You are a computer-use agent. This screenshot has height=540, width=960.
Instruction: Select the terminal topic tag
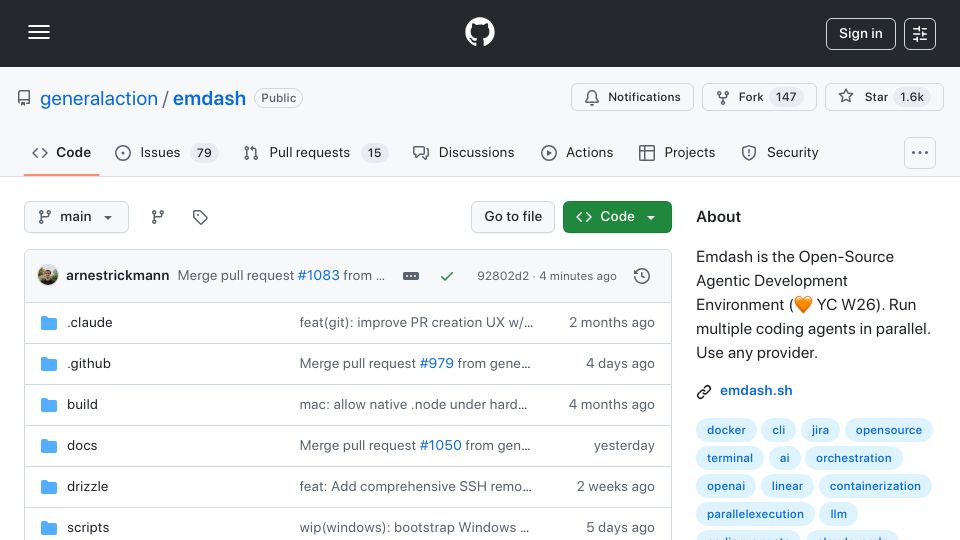[730, 459]
